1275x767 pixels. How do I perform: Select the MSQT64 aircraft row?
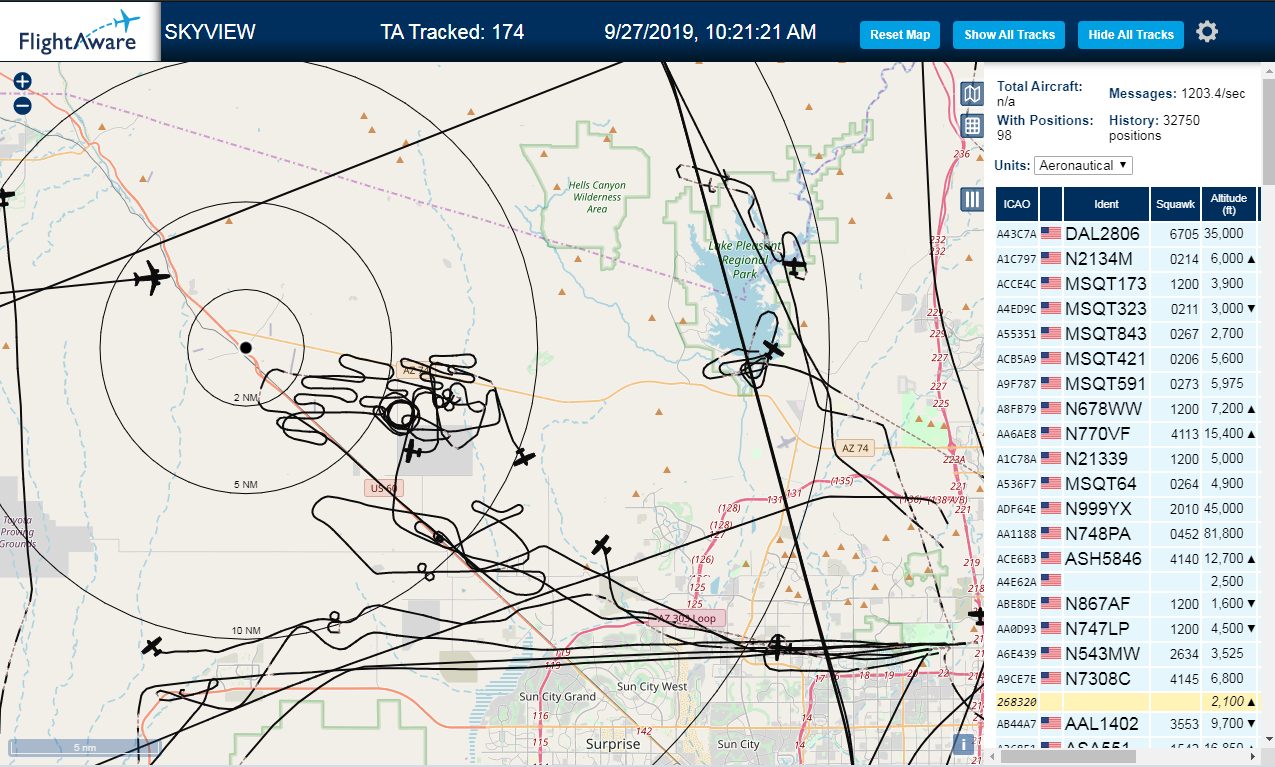tap(1127, 483)
